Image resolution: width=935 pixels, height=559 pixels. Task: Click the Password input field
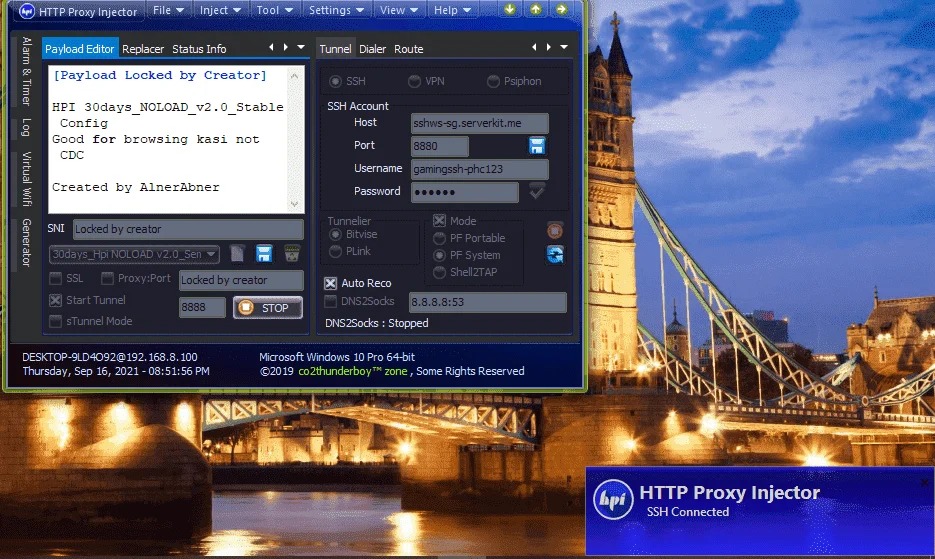(x=465, y=192)
